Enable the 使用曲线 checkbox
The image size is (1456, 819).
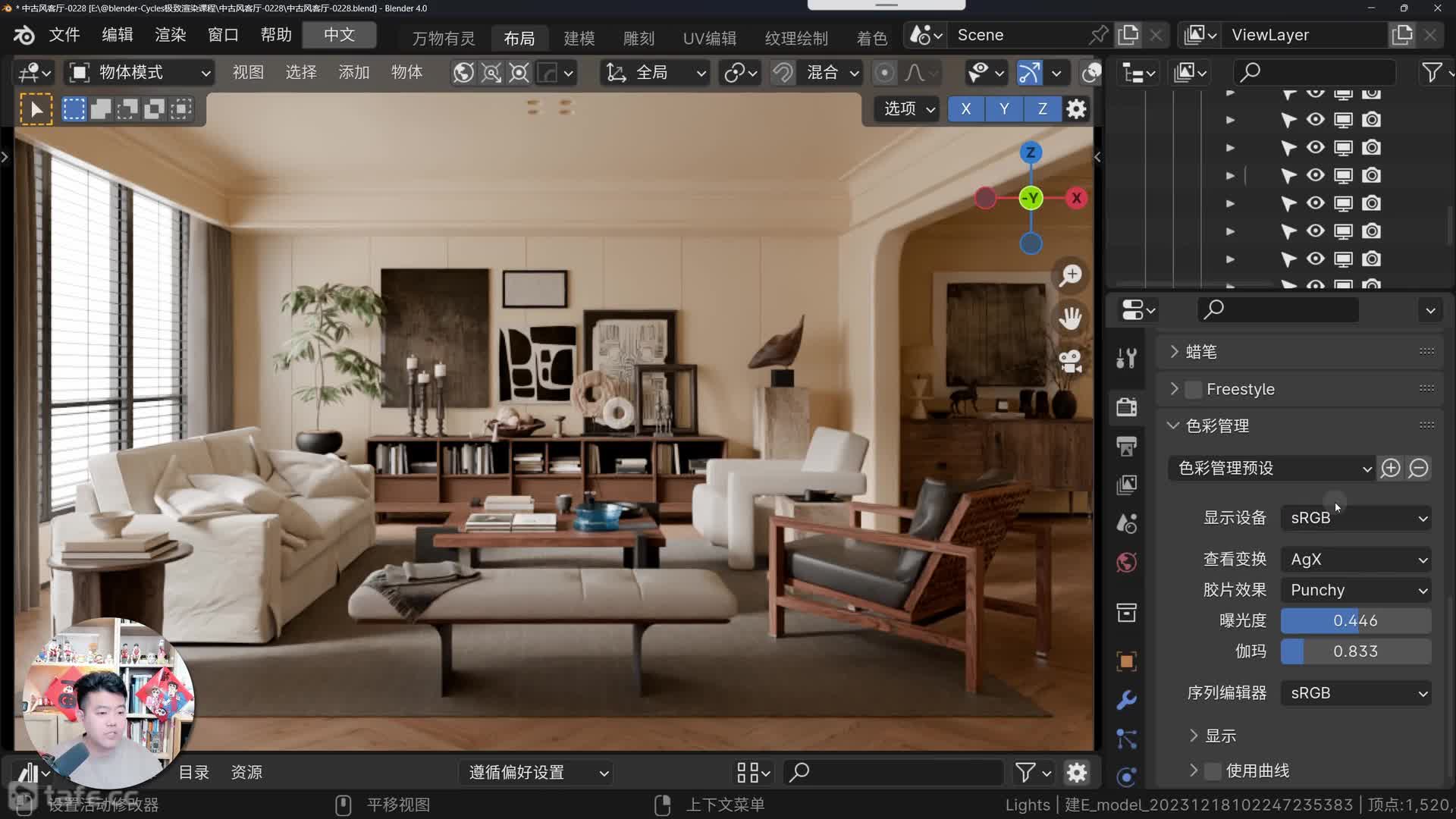[x=1213, y=770]
